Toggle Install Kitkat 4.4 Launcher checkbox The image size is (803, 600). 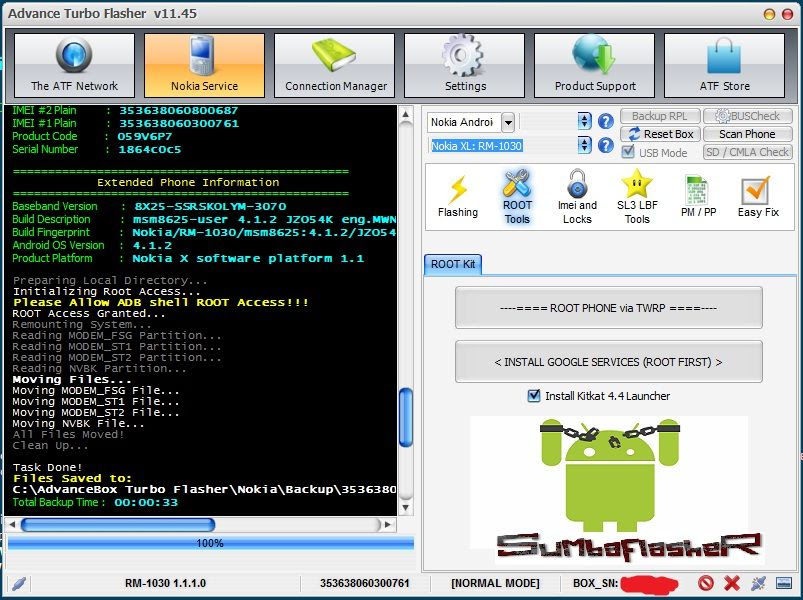point(534,396)
